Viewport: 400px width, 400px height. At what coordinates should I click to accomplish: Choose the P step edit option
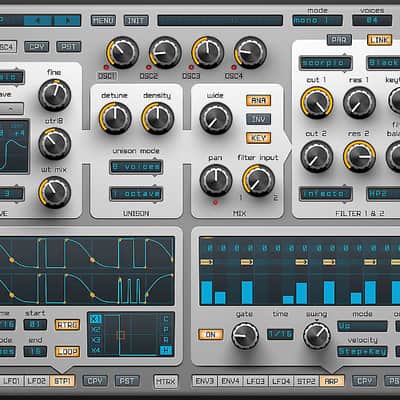click(x=166, y=330)
